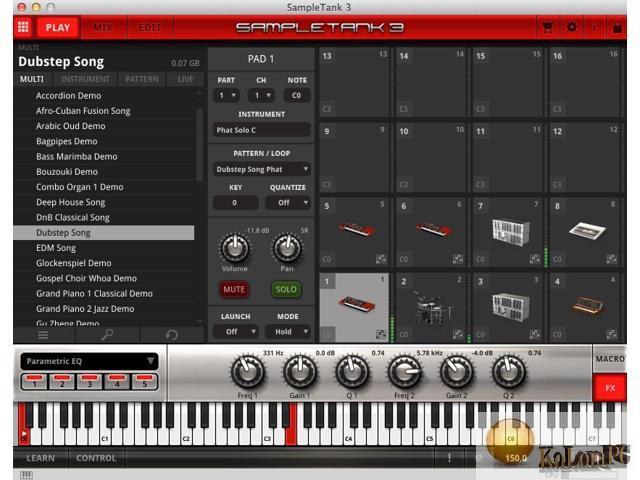The image size is (640, 480).
Task: Click pattern icon on pad 5
Action: pos(381,259)
